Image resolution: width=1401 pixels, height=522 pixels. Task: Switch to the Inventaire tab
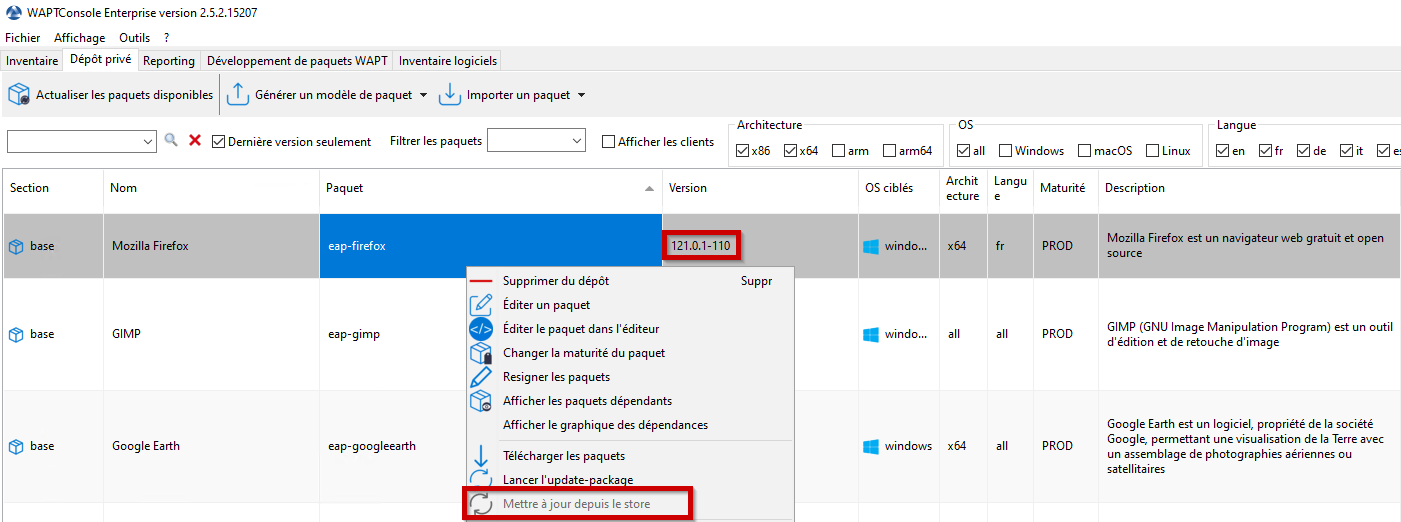pos(32,61)
